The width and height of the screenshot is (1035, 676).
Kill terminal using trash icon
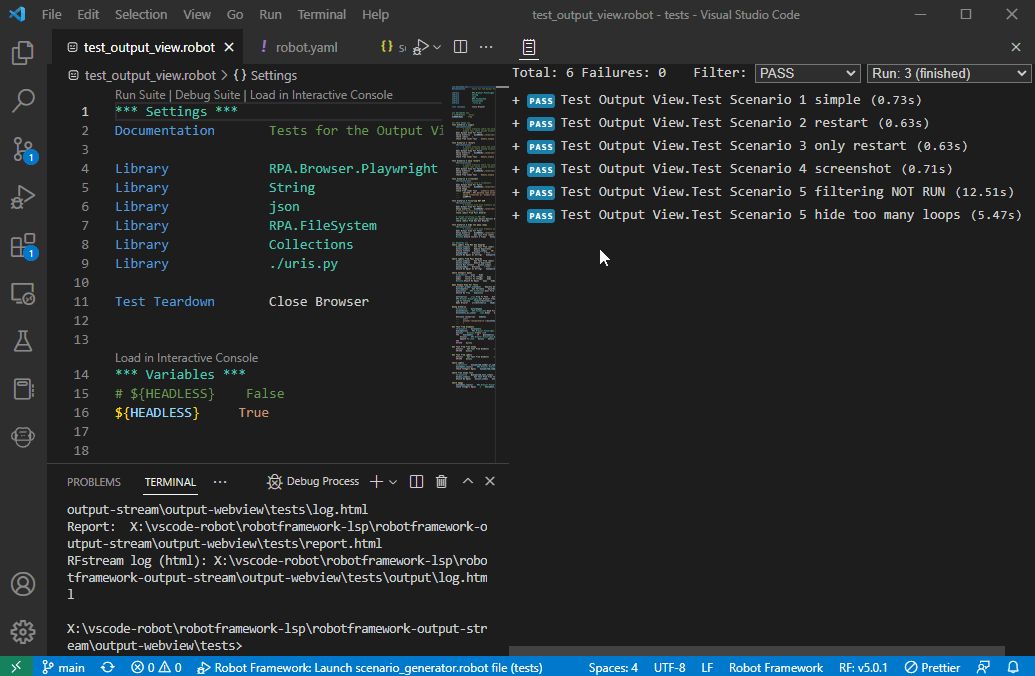442,482
